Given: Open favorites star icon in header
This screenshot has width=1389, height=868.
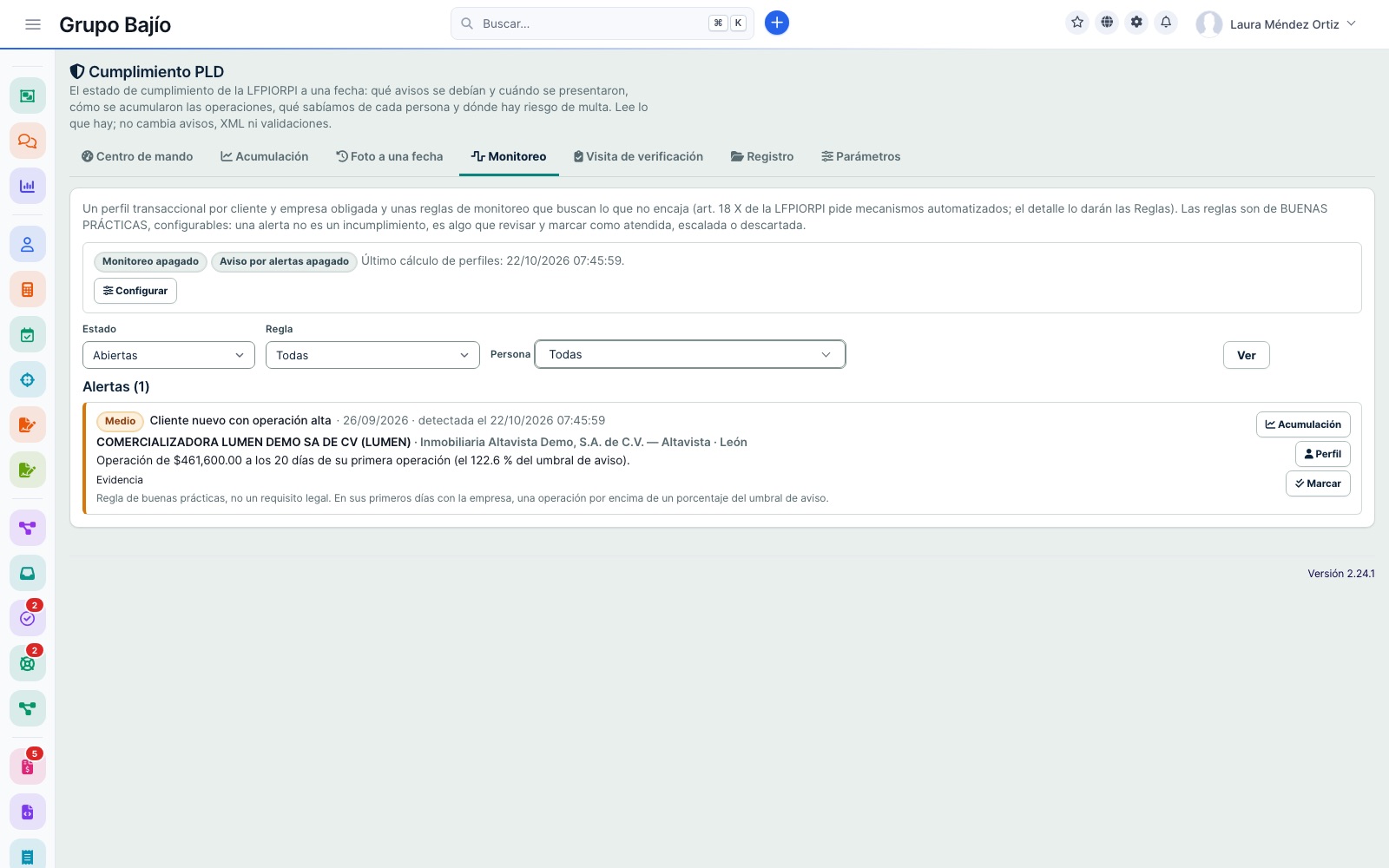Looking at the screenshot, I should pos(1077,23).
